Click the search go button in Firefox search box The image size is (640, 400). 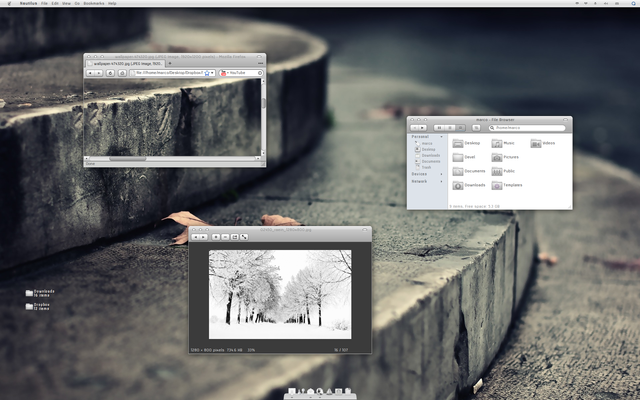point(260,73)
